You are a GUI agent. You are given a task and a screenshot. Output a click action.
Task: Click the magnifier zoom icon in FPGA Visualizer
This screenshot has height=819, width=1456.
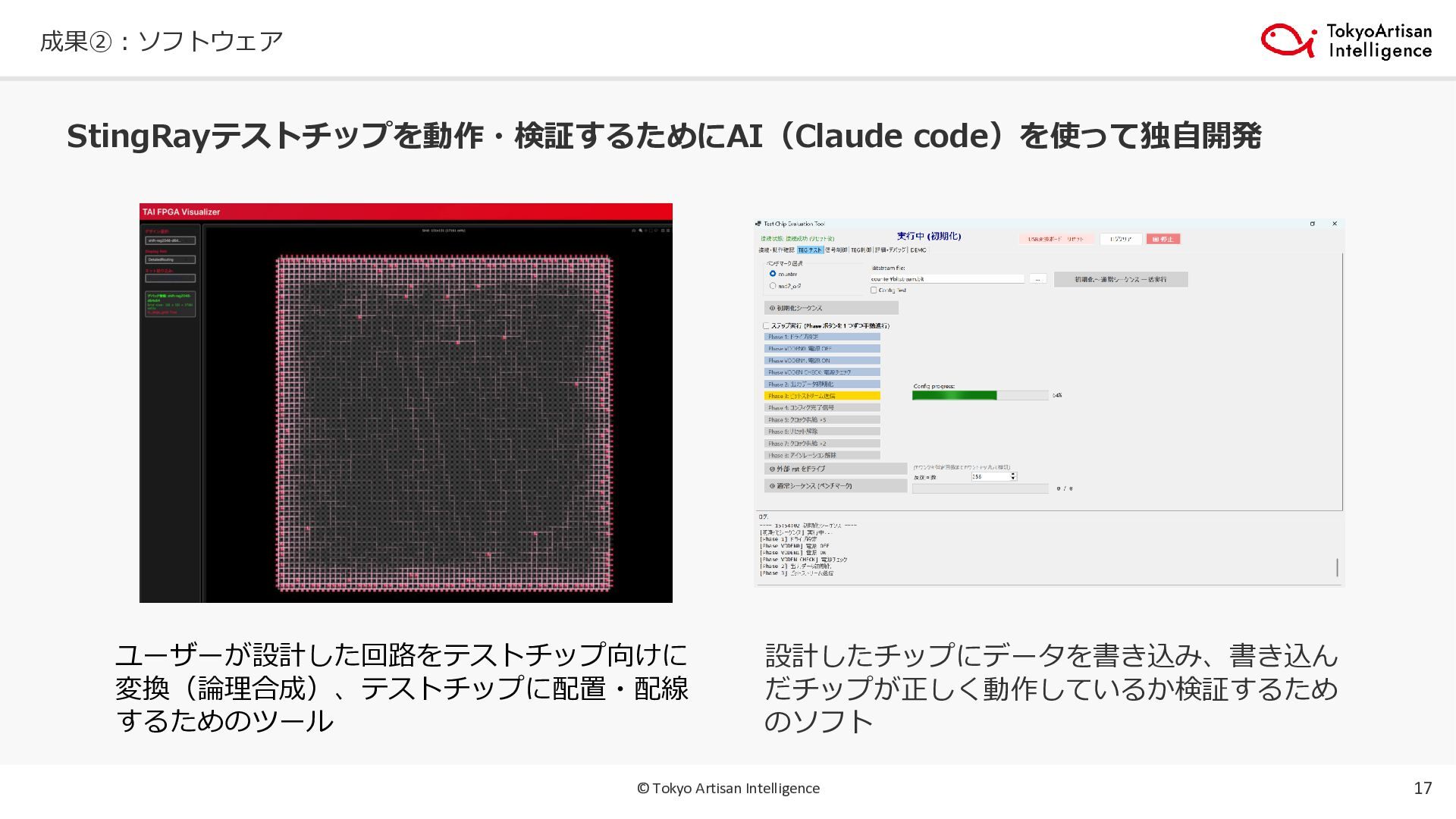tap(640, 231)
